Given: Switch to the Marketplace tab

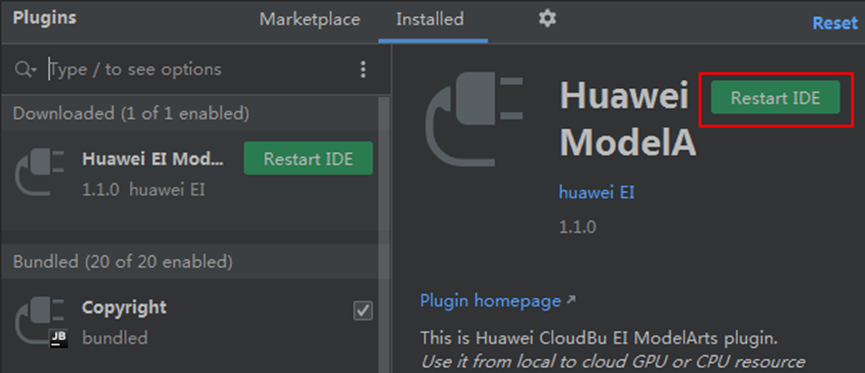Looking at the screenshot, I should click(x=309, y=20).
